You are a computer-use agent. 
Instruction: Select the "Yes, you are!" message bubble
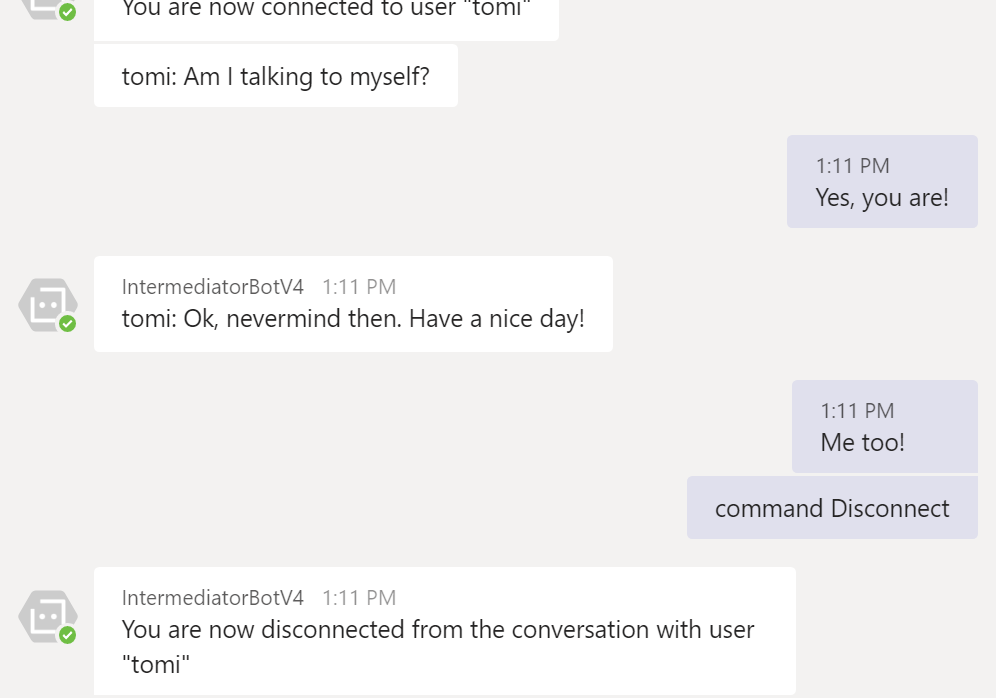pyautogui.click(x=882, y=182)
